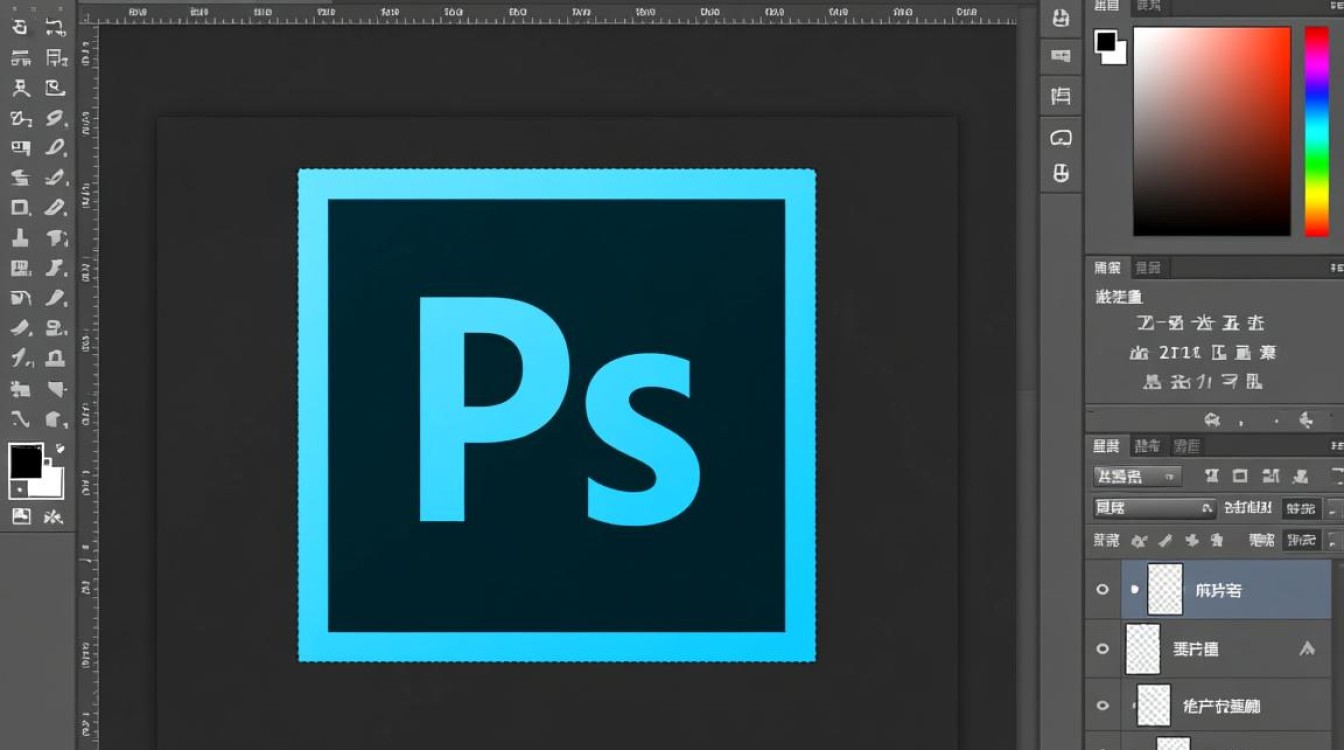Hide the second layer using its eye icon

[1102, 649]
